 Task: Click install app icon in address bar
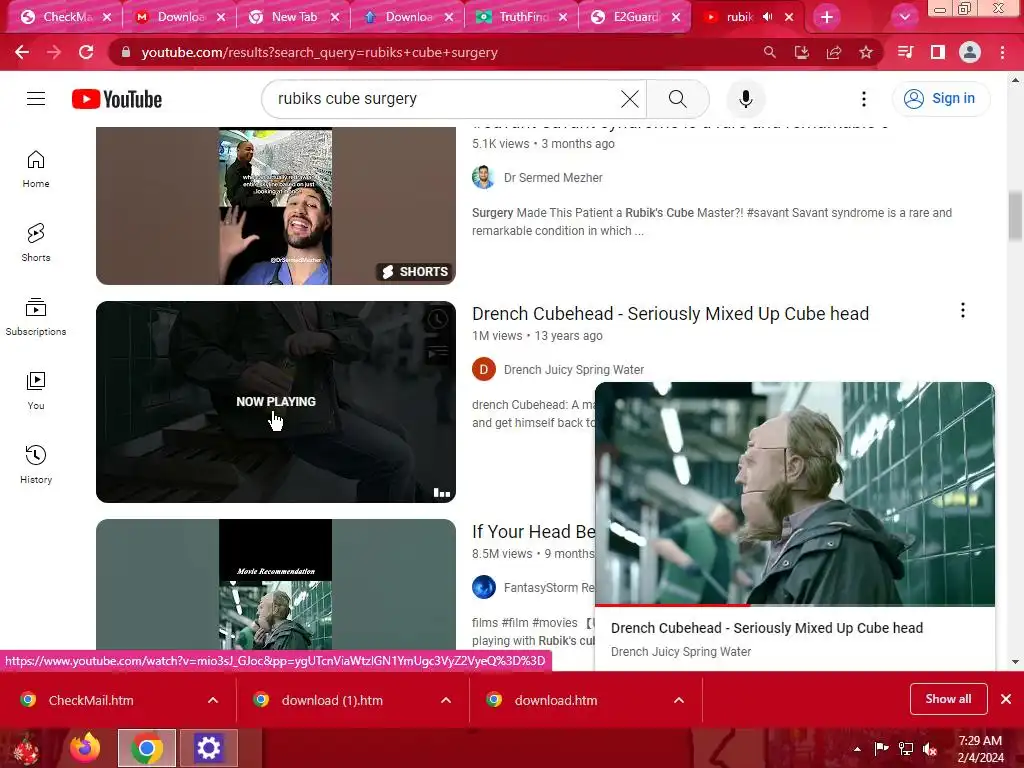tap(802, 52)
